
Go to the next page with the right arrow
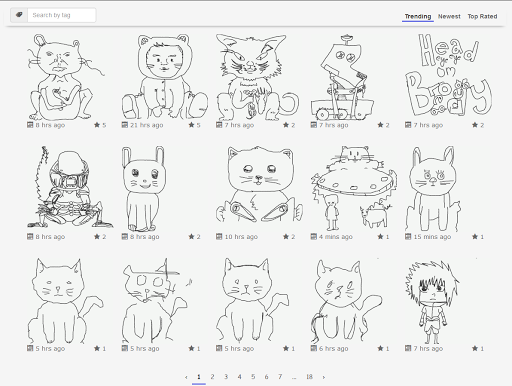(323, 377)
